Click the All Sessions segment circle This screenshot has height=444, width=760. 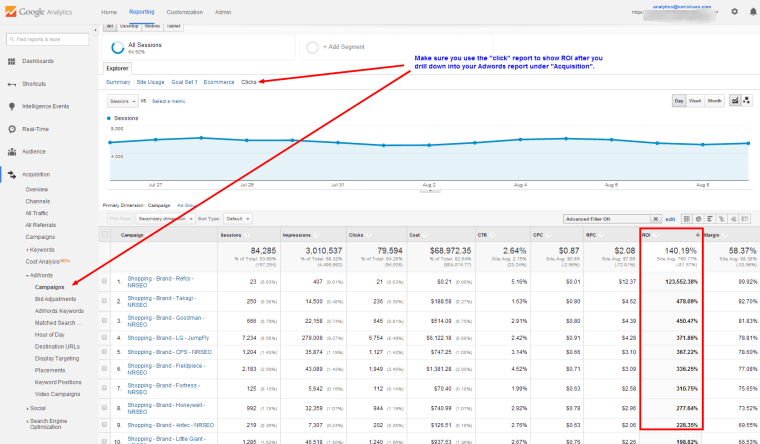coord(117,47)
